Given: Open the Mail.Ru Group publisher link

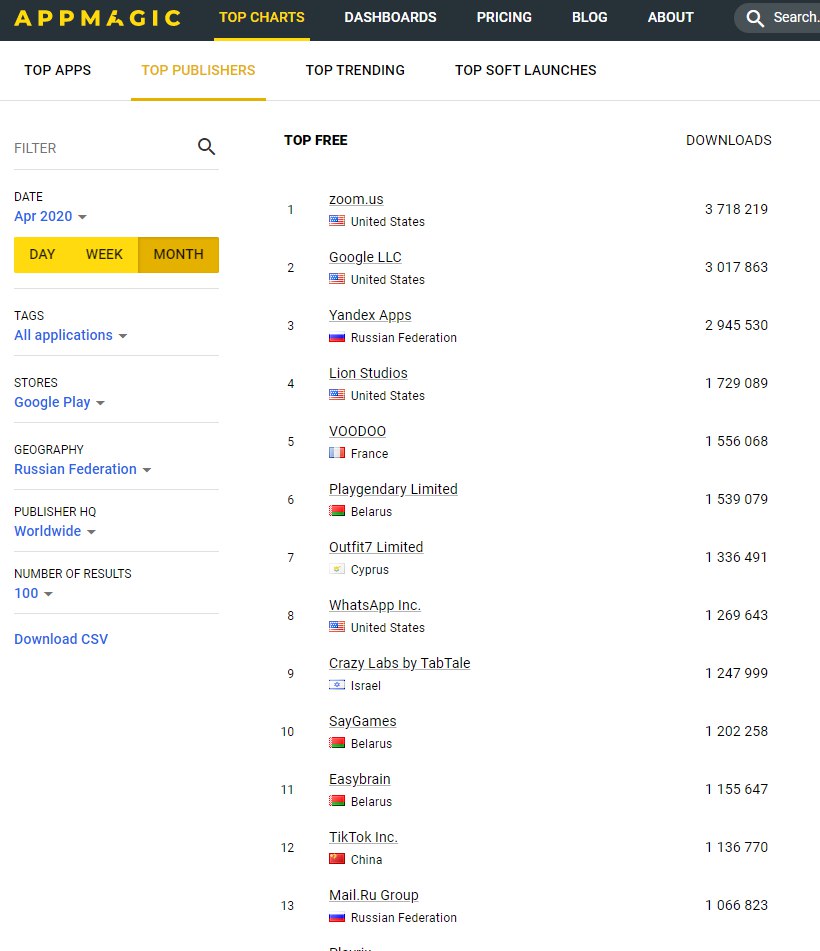Looking at the screenshot, I should click(x=374, y=895).
